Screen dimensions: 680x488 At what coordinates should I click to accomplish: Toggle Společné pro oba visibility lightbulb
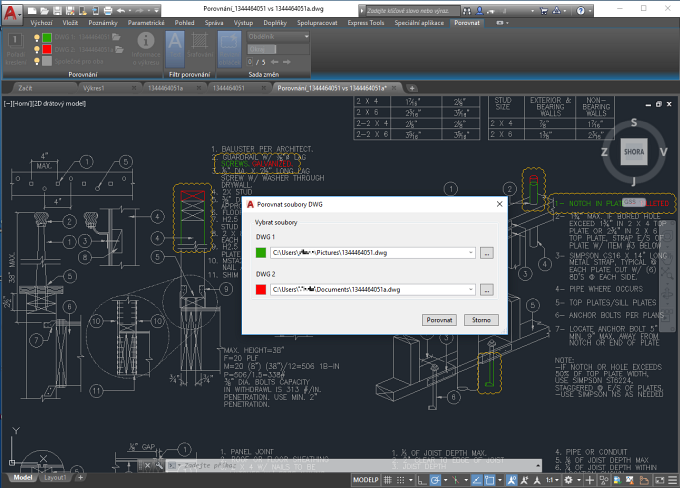pyautogui.click(x=37, y=62)
